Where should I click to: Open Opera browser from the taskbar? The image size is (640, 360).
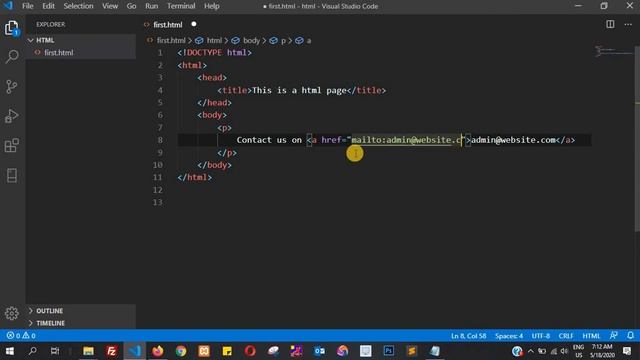250,351
